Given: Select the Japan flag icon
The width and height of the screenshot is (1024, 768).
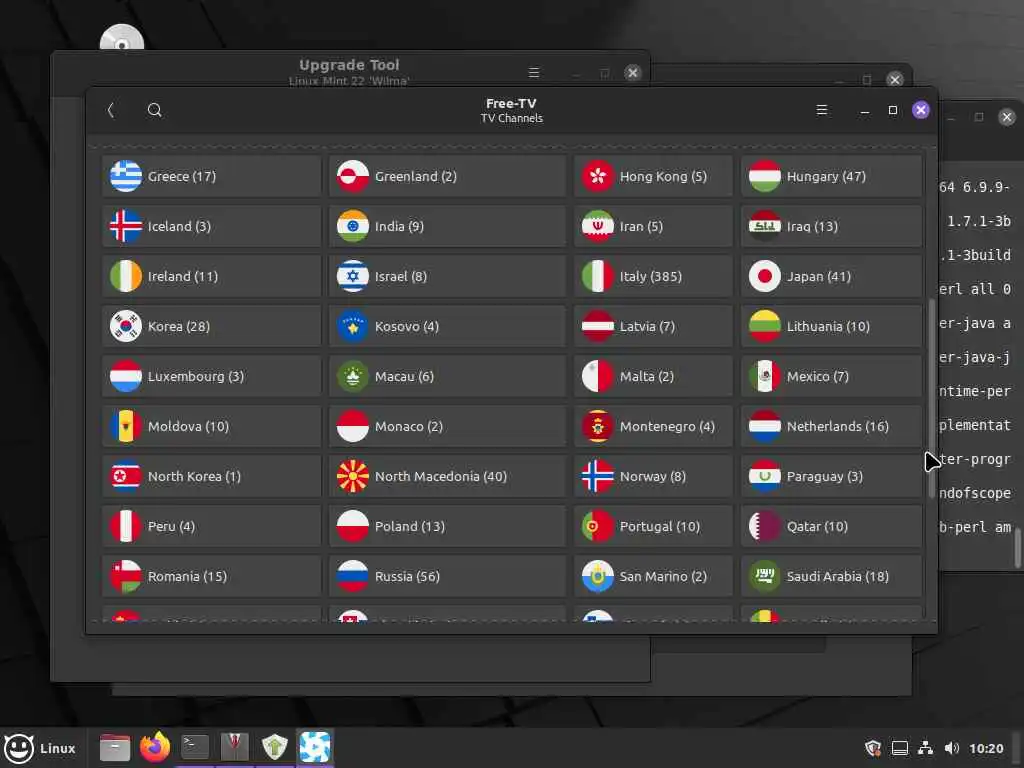Looking at the screenshot, I should (765, 276).
